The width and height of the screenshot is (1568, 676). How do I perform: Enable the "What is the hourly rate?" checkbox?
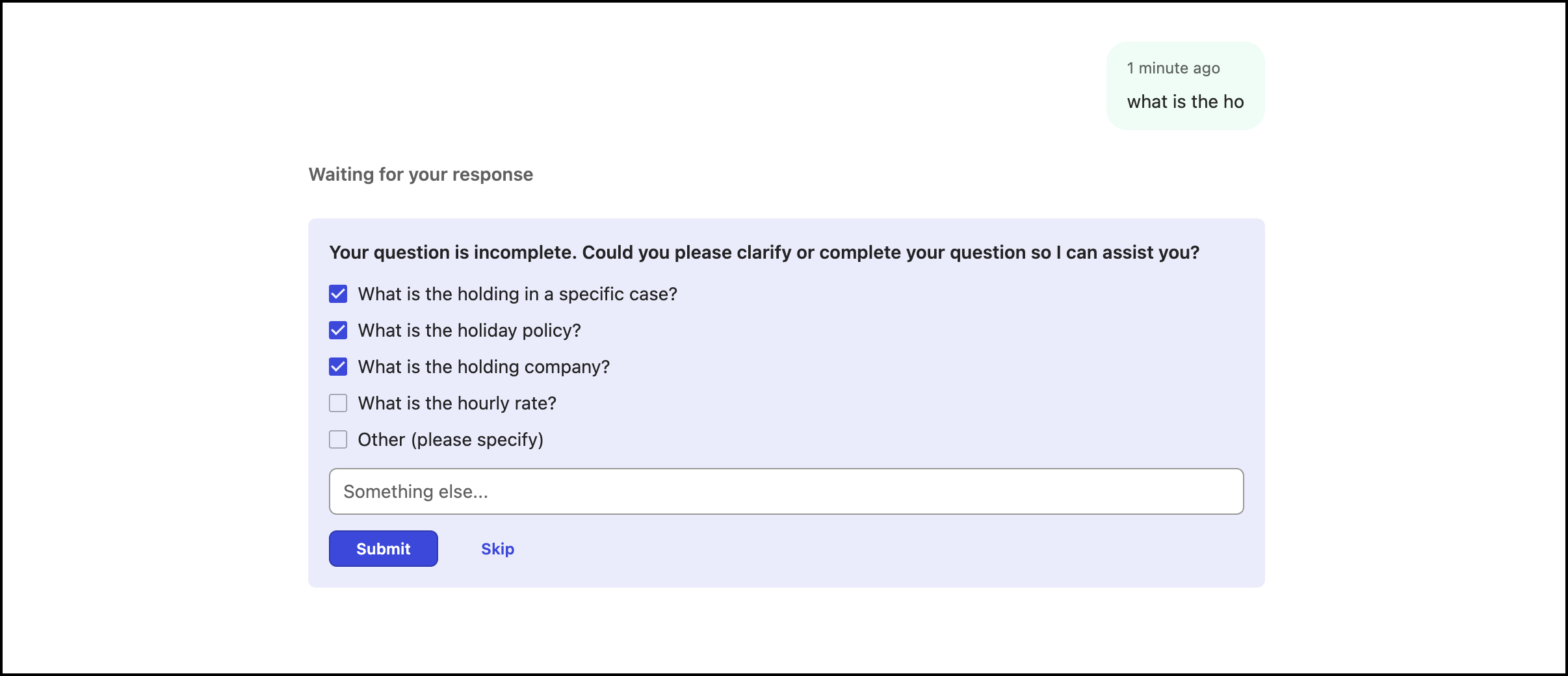(337, 403)
